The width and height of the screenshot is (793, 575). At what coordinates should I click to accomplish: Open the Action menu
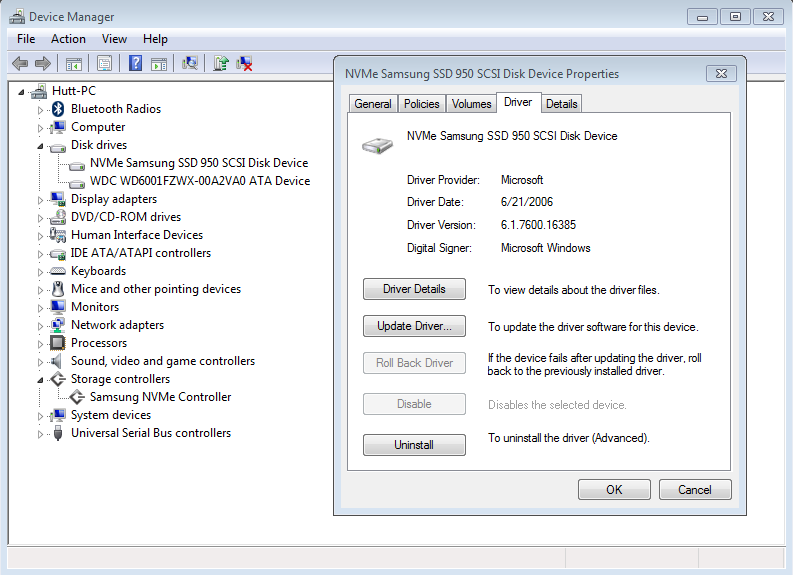pos(68,39)
